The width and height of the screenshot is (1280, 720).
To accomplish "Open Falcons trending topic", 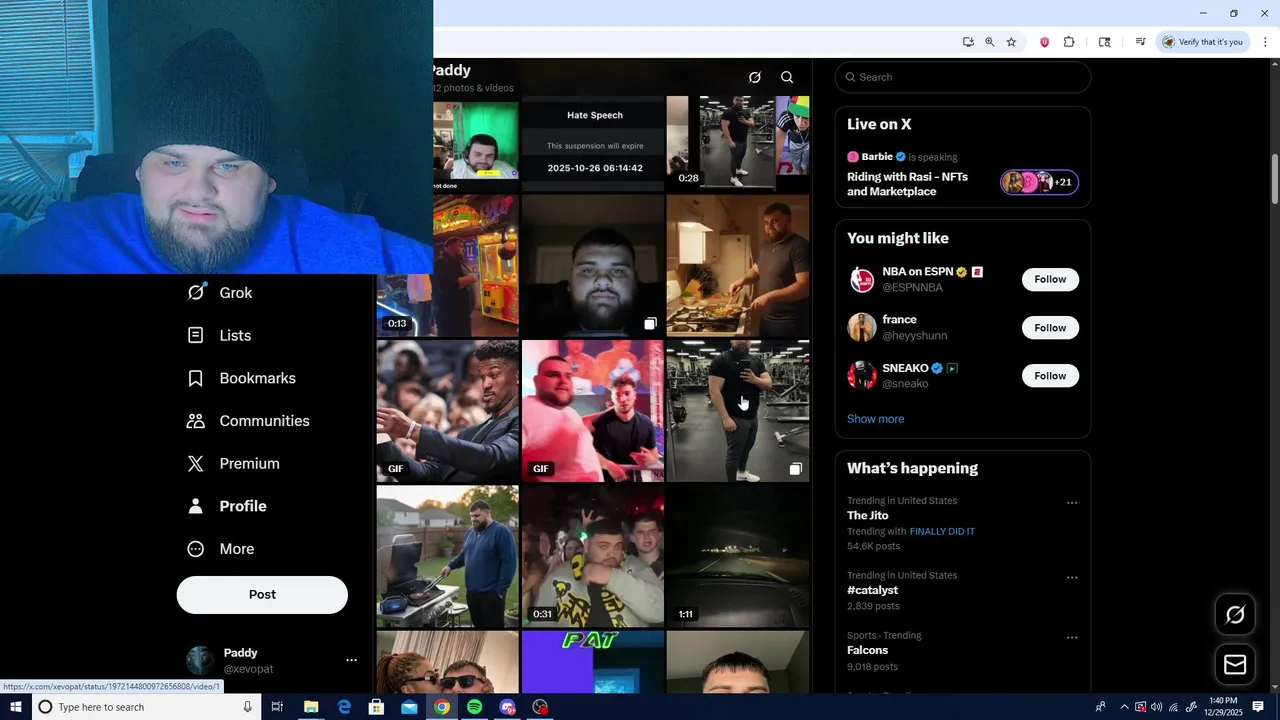I will (x=867, y=650).
